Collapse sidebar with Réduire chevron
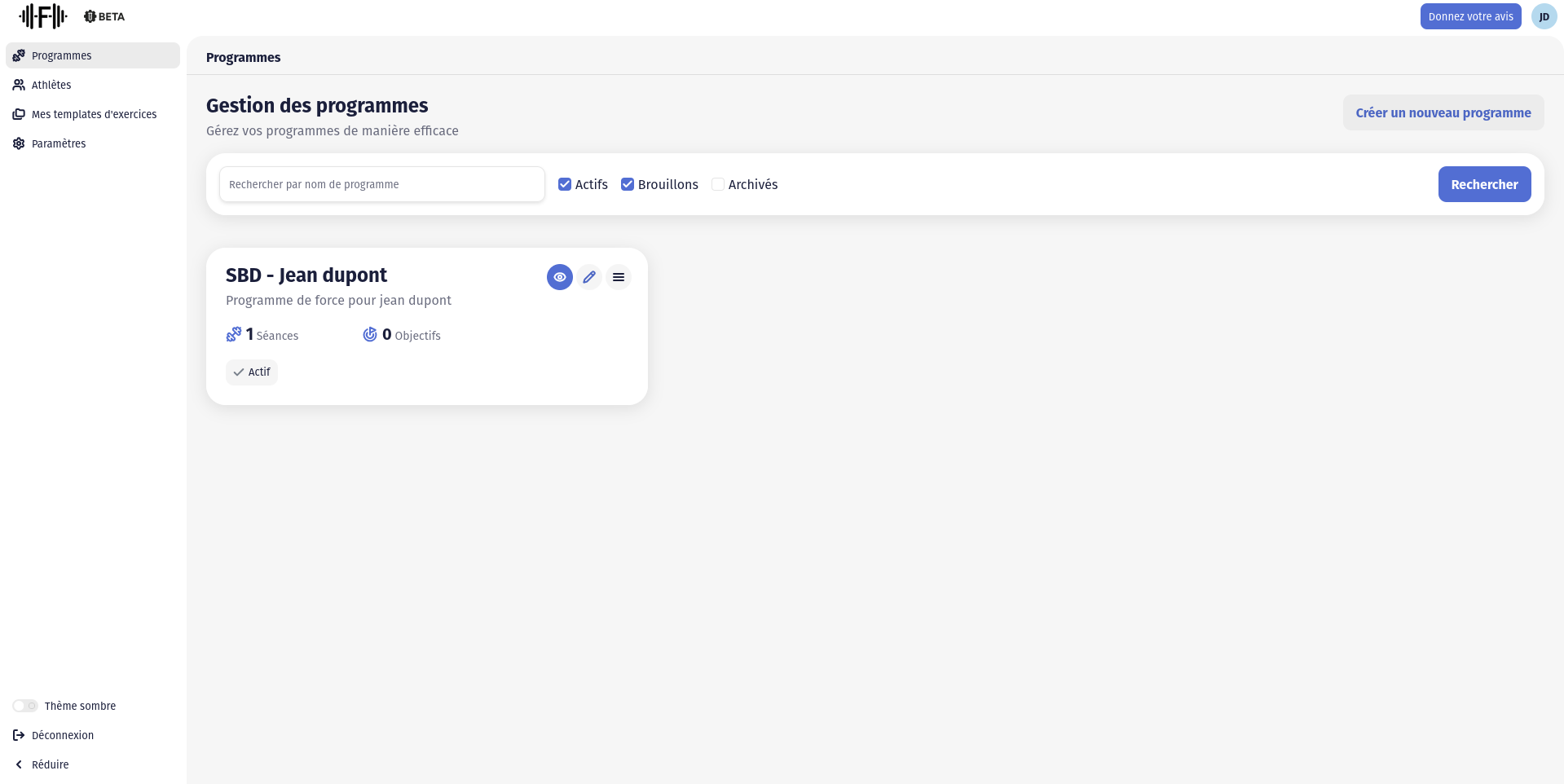The image size is (1564, 784). tap(19, 764)
